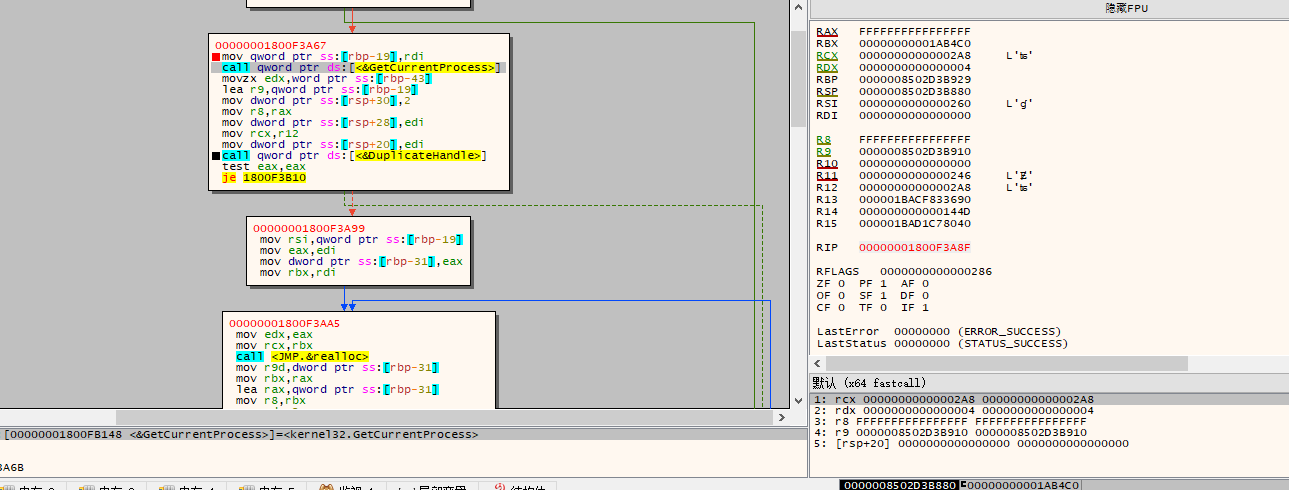
Task: Open the 默认 (x64 fastcall) calling convention dropdown
Action: [x=1048, y=383]
